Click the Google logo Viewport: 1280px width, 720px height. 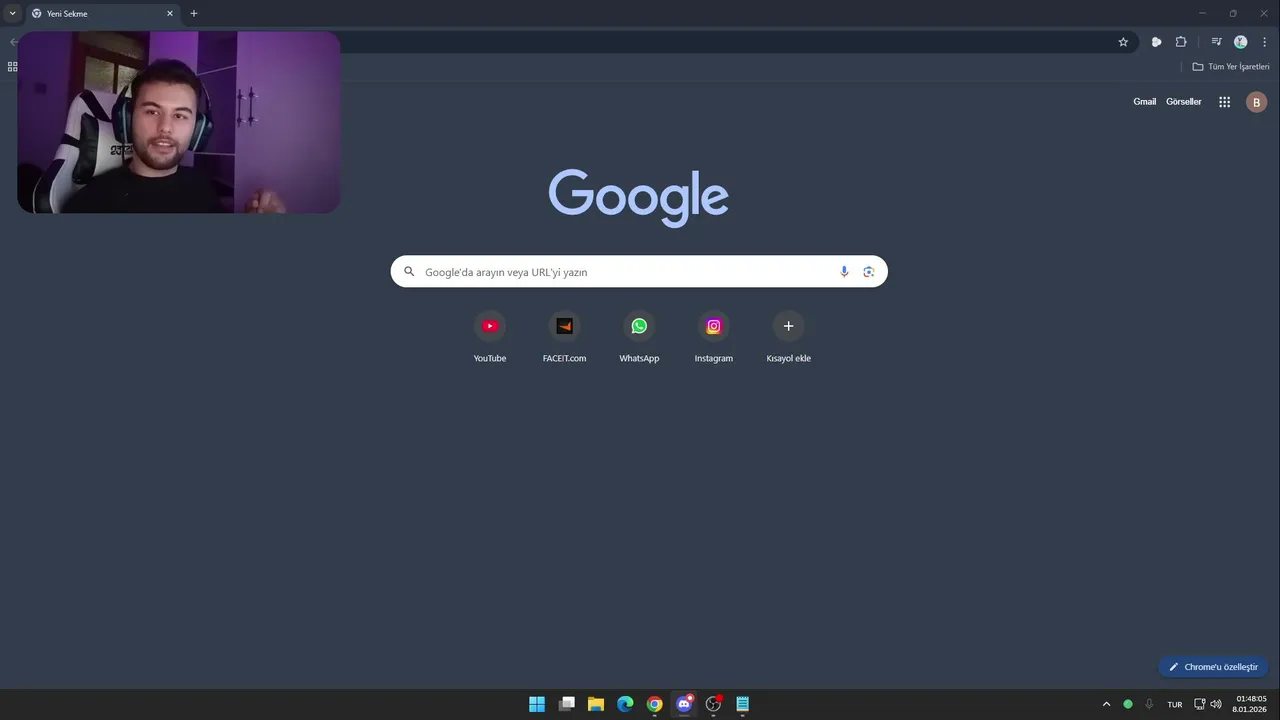(x=638, y=198)
